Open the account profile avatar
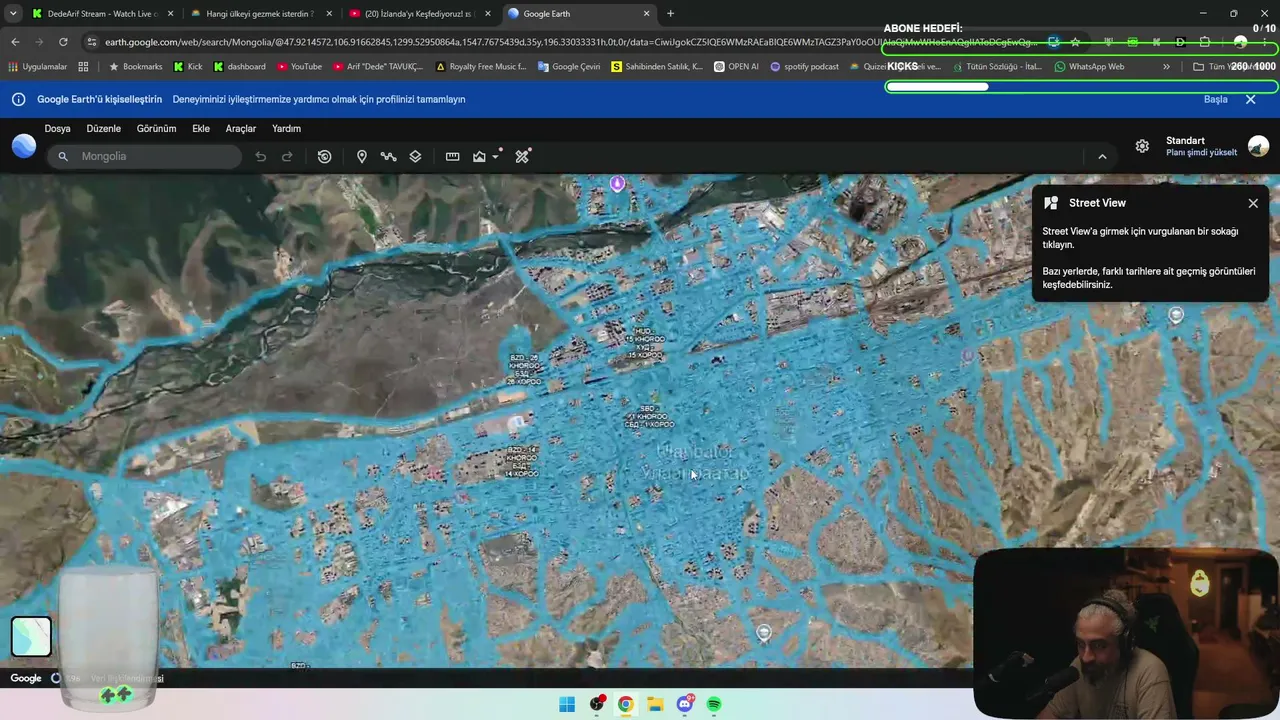 [1258, 146]
